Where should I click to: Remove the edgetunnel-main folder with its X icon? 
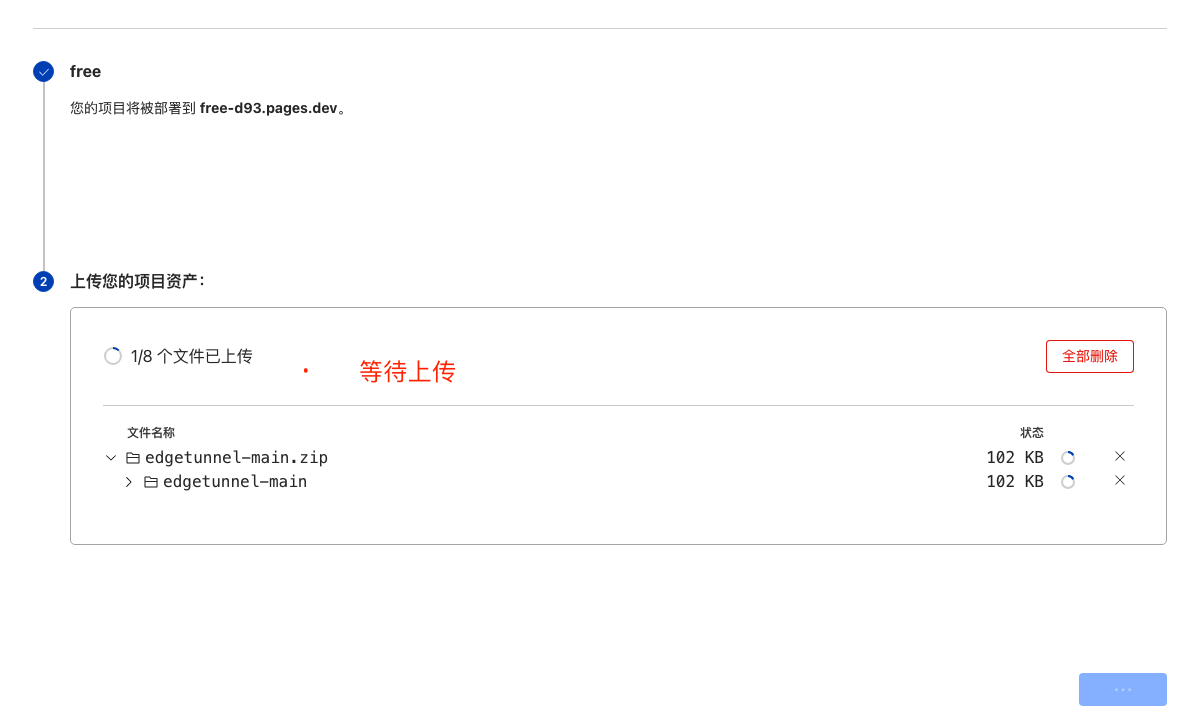click(1120, 480)
